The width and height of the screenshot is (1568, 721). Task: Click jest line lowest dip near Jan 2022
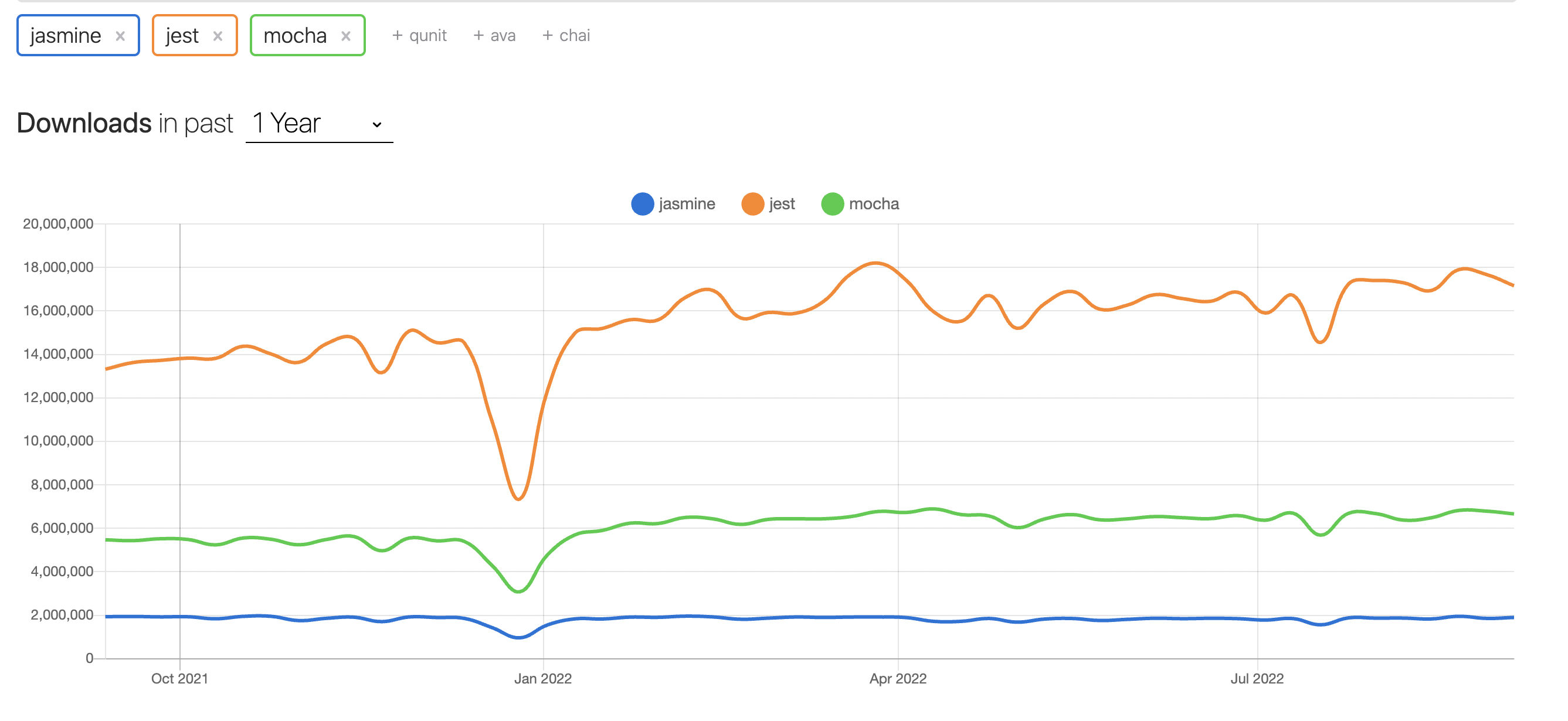(518, 499)
